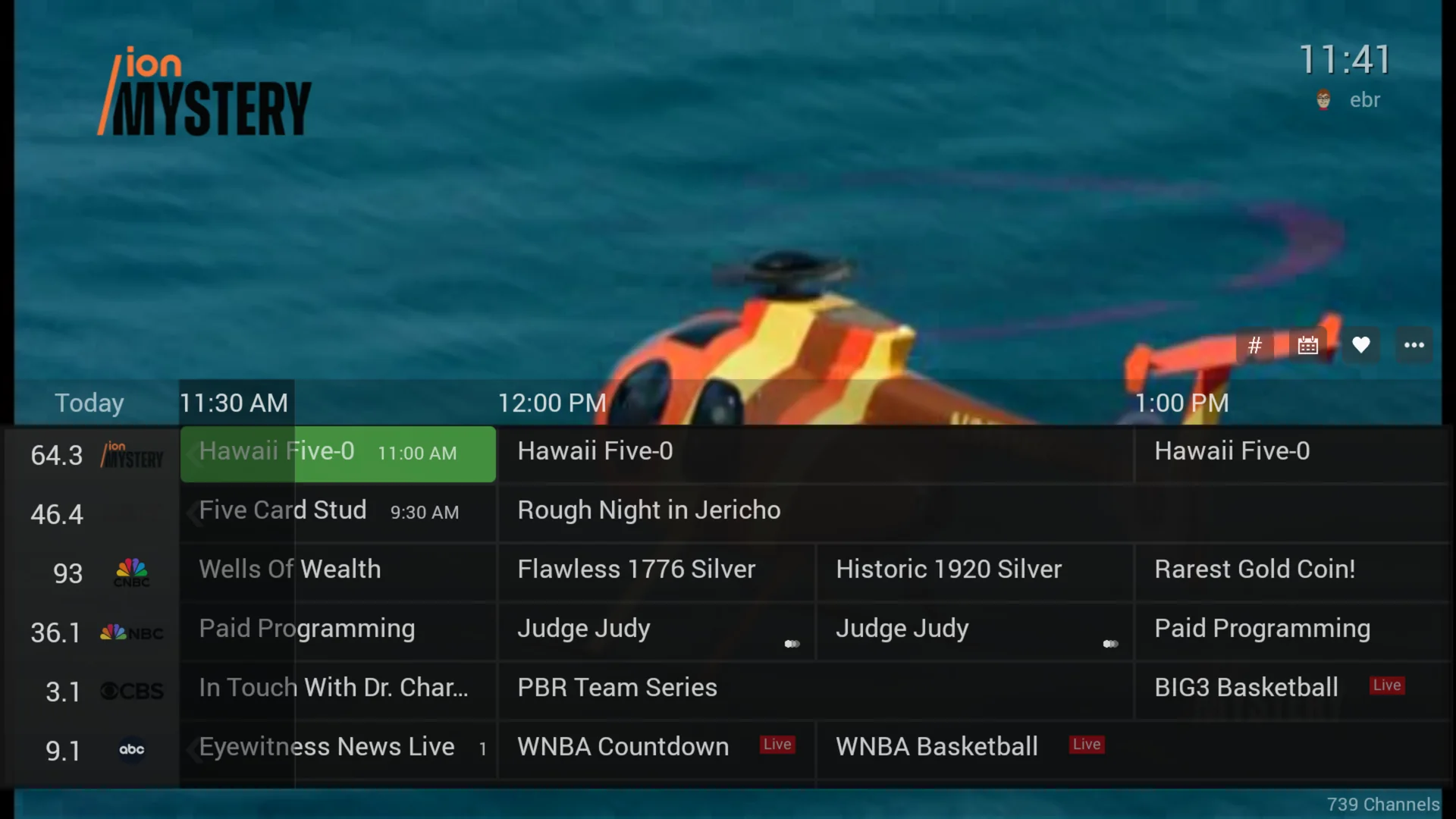The width and height of the screenshot is (1456, 819).
Task: Select Flawless 1776 Silver program
Action: [657, 573]
